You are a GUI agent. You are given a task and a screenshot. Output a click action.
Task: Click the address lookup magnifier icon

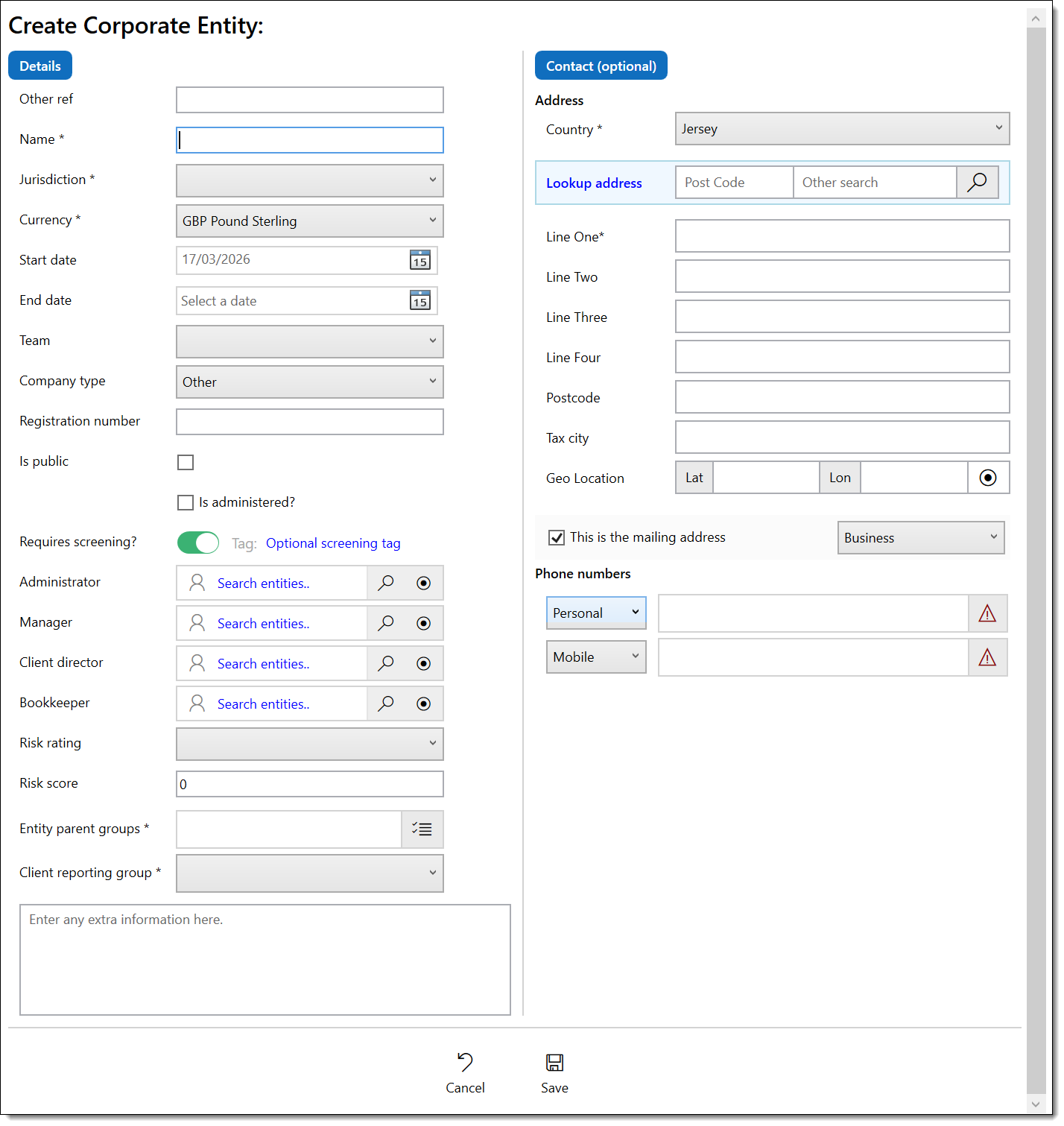point(977,182)
